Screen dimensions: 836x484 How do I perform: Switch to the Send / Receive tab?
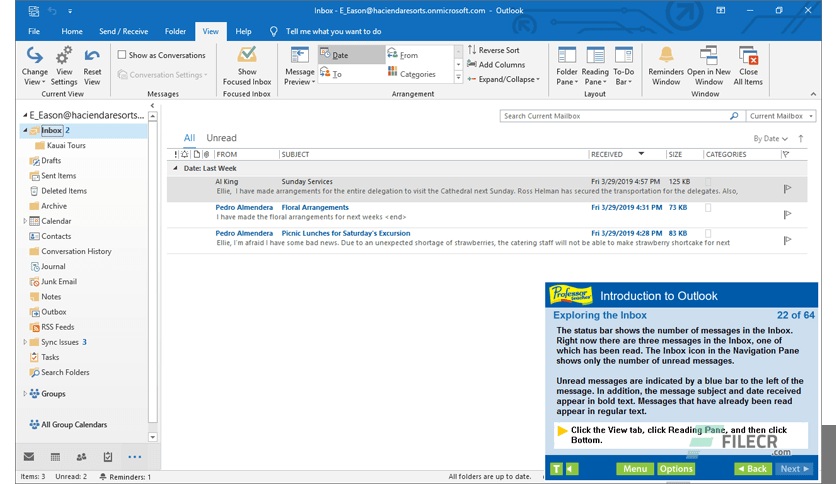tap(124, 31)
